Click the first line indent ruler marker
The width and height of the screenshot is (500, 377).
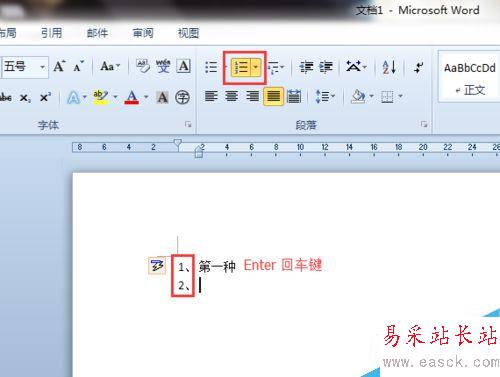point(178,144)
